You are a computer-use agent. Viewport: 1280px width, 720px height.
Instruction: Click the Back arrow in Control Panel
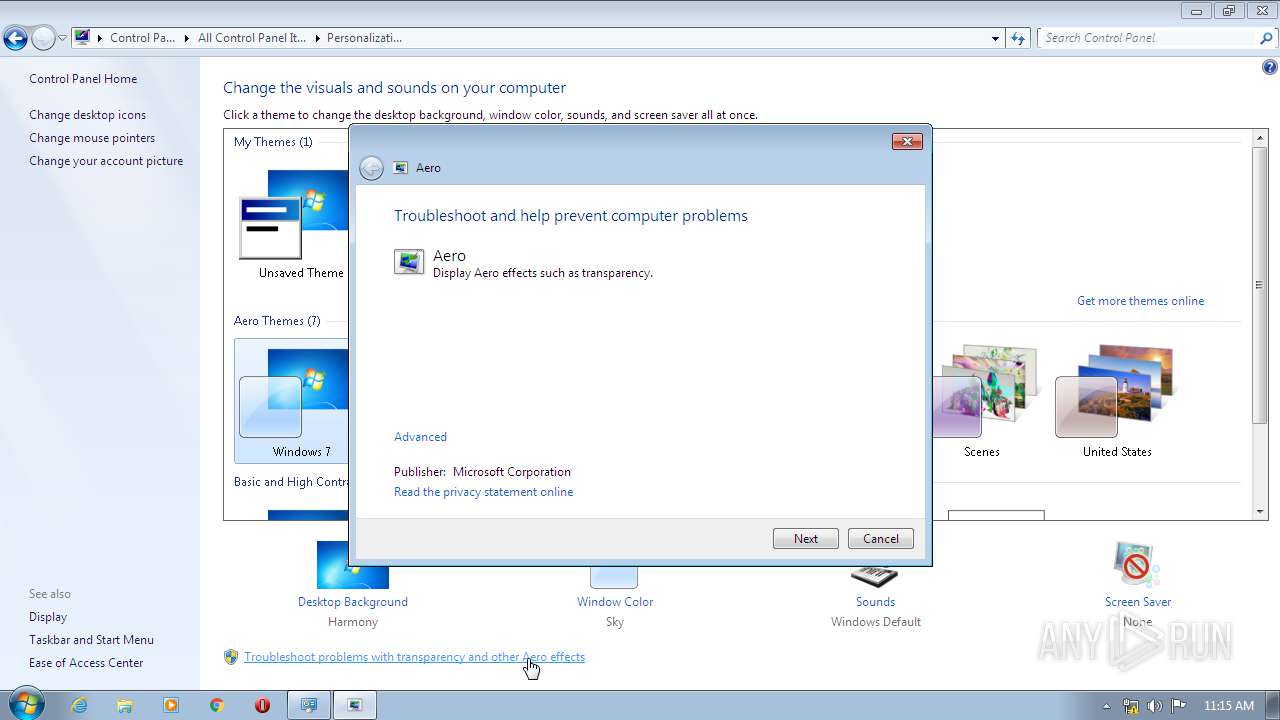coord(15,39)
